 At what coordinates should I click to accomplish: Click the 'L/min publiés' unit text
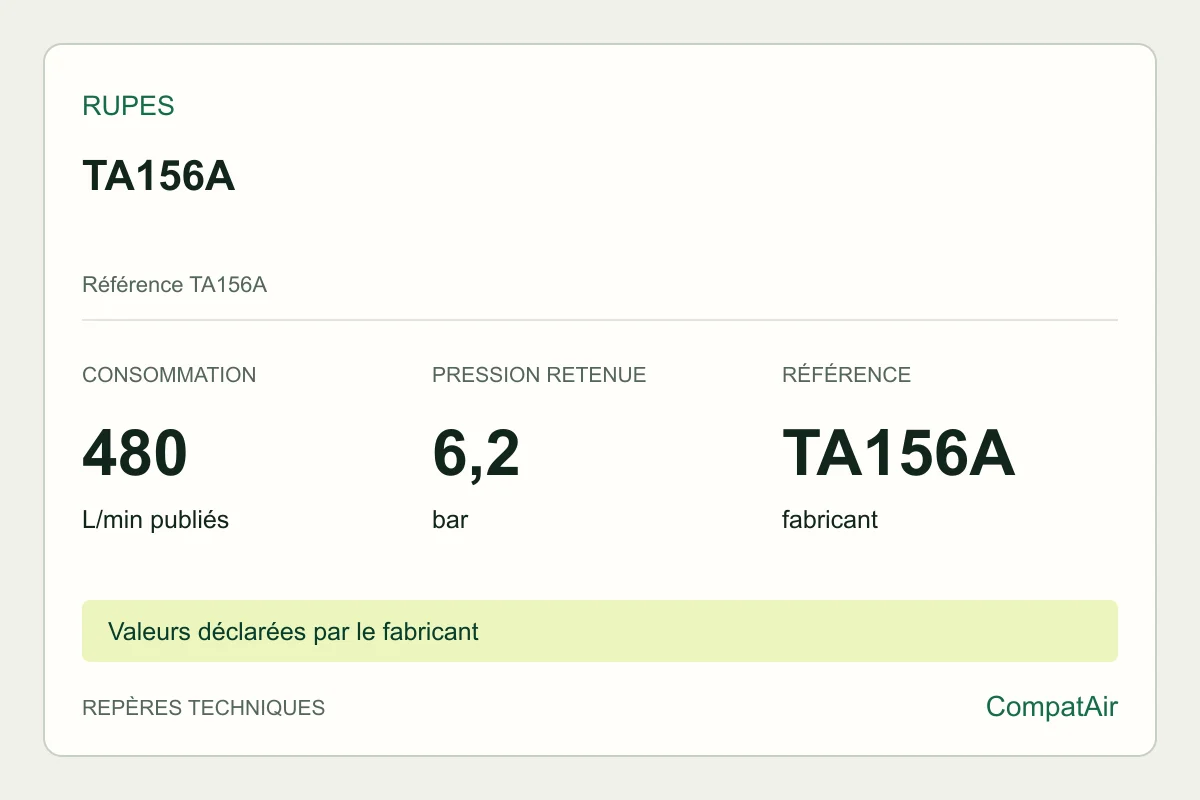[x=155, y=520]
